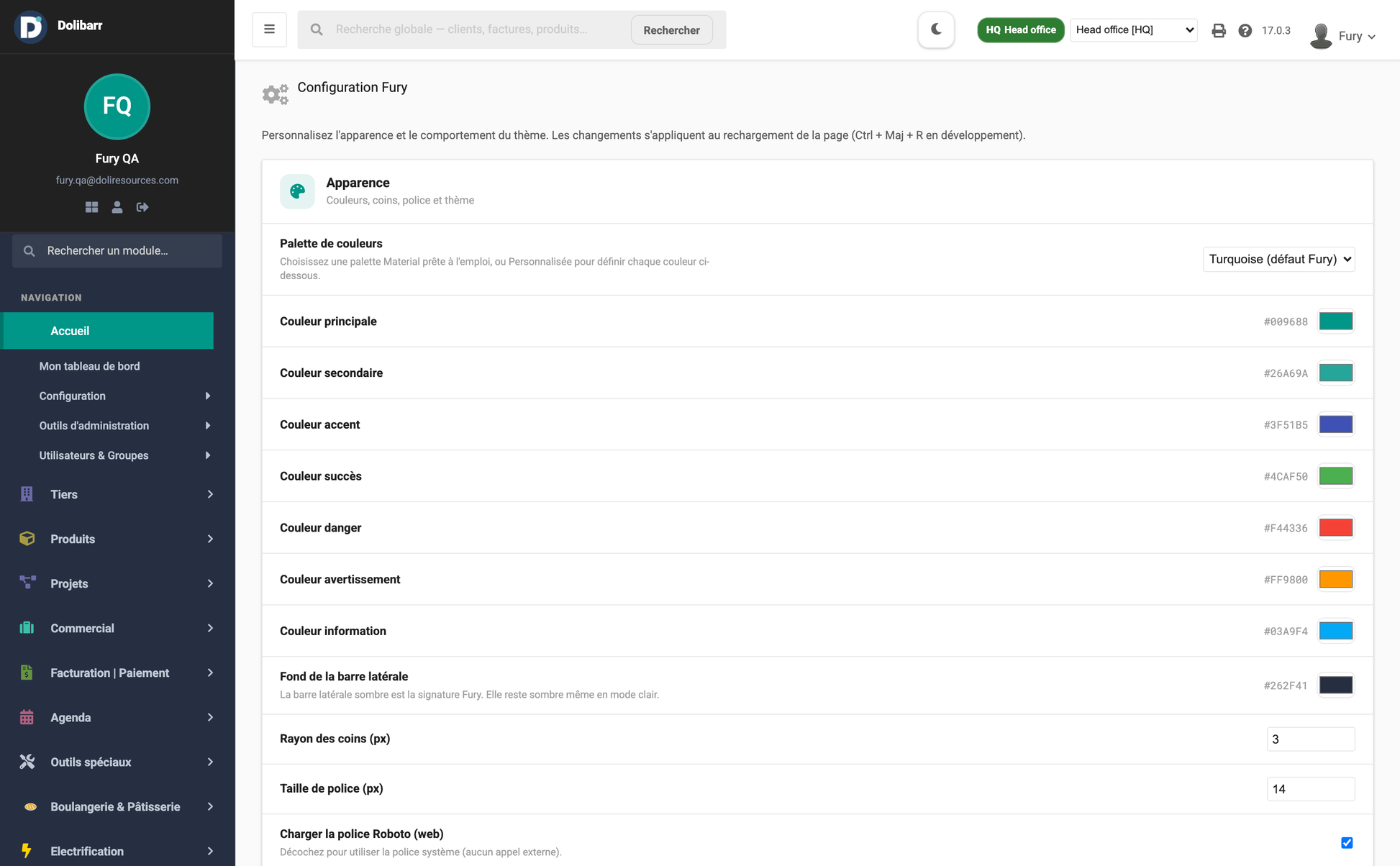Focus the Taille de police field
The height and width of the screenshot is (866, 1400).
pos(1310,789)
